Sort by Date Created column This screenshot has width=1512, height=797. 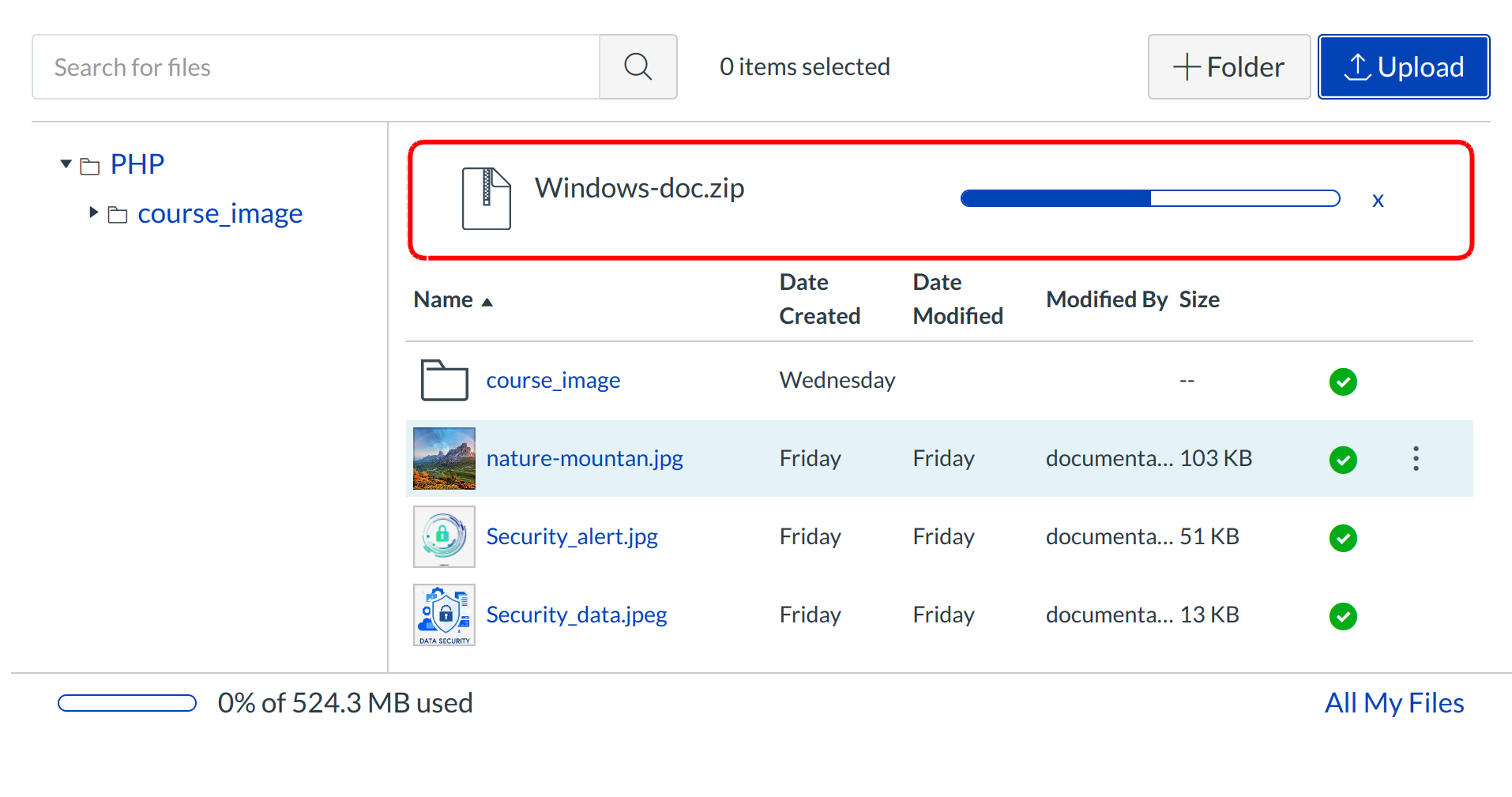pos(818,299)
